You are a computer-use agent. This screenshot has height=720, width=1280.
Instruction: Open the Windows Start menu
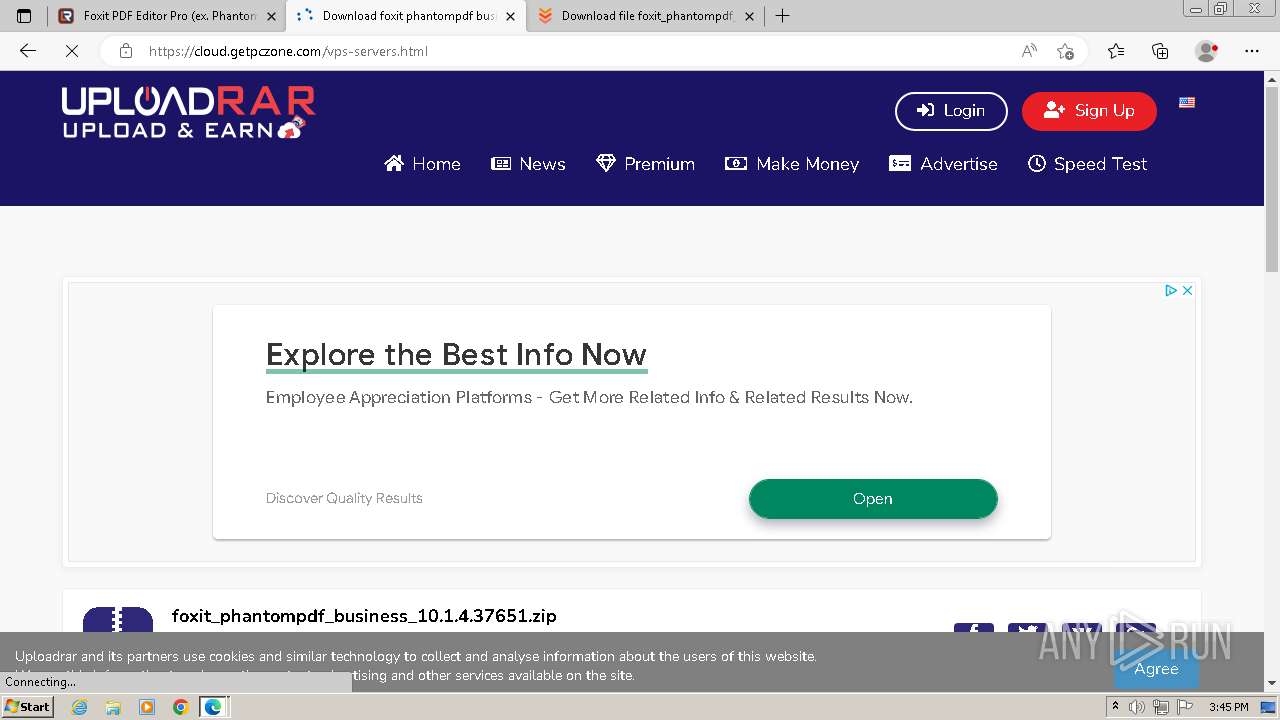(x=28, y=707)
